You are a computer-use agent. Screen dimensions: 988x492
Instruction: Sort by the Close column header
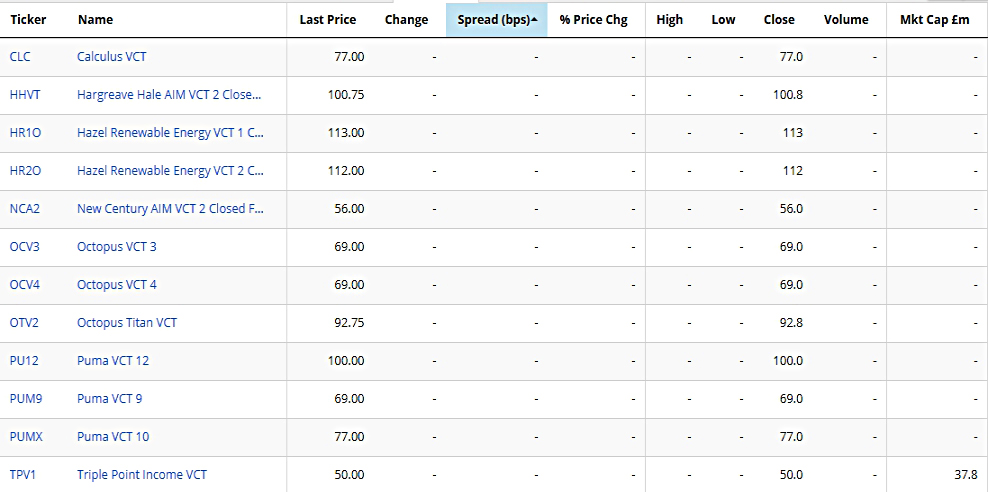click(x=779, y=20)
